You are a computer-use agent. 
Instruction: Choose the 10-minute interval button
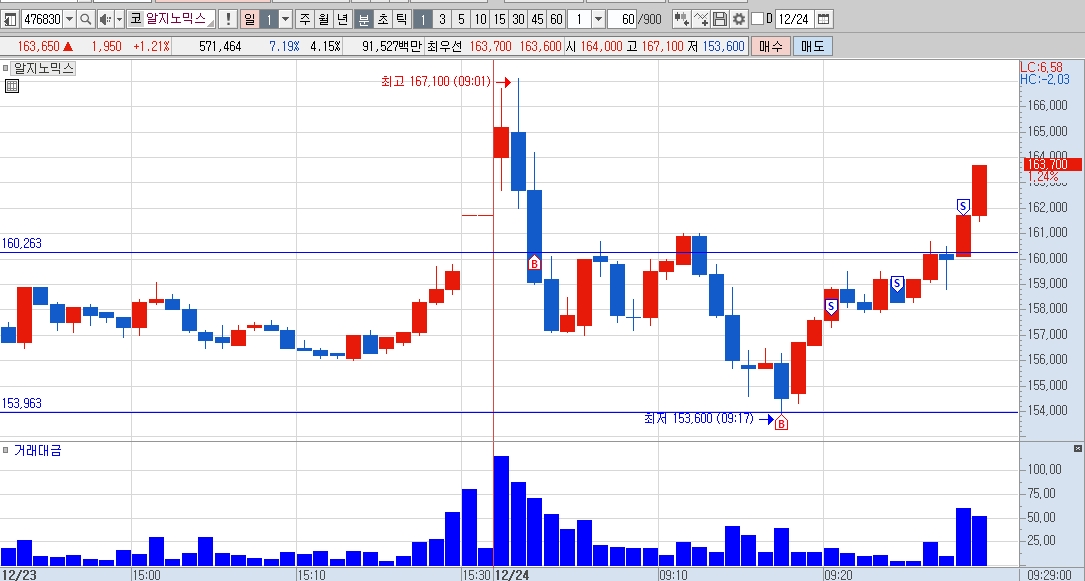480,19
